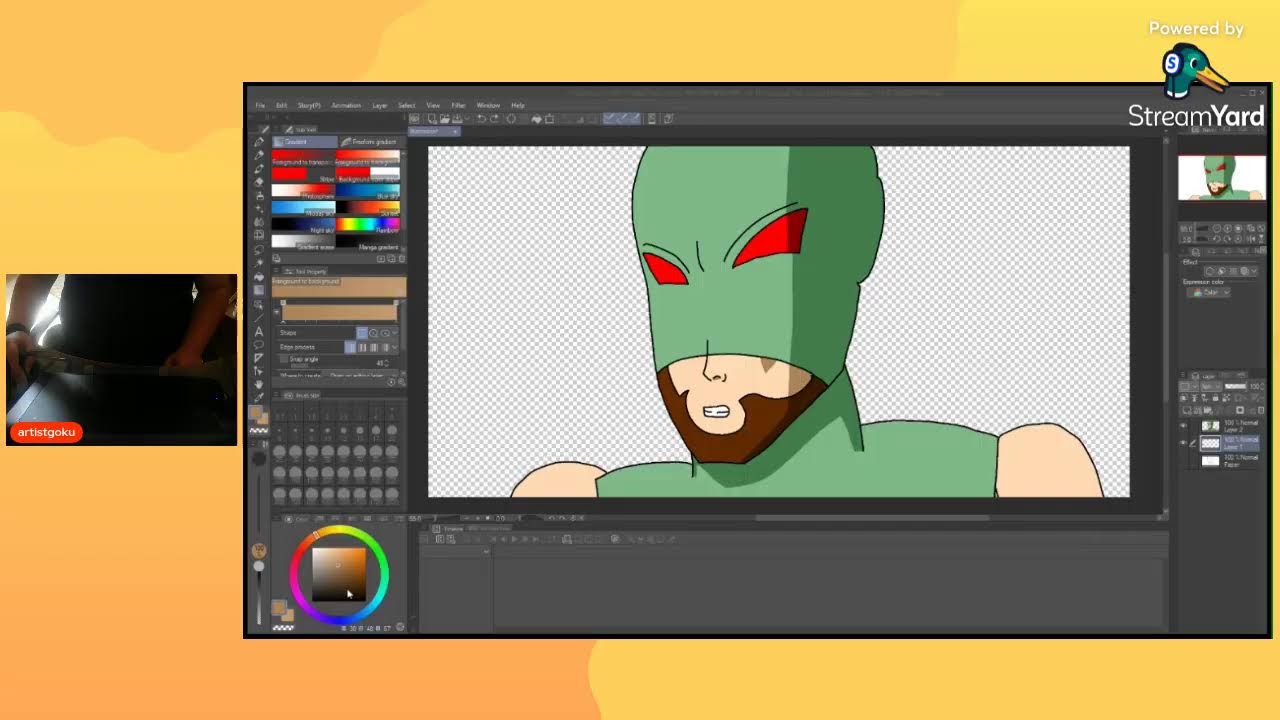The height and width of the screenshot is (720, 1280).
Task: Open the Edge process dropdown arrow
Action: pyautogui.click(x=395, y=347)
